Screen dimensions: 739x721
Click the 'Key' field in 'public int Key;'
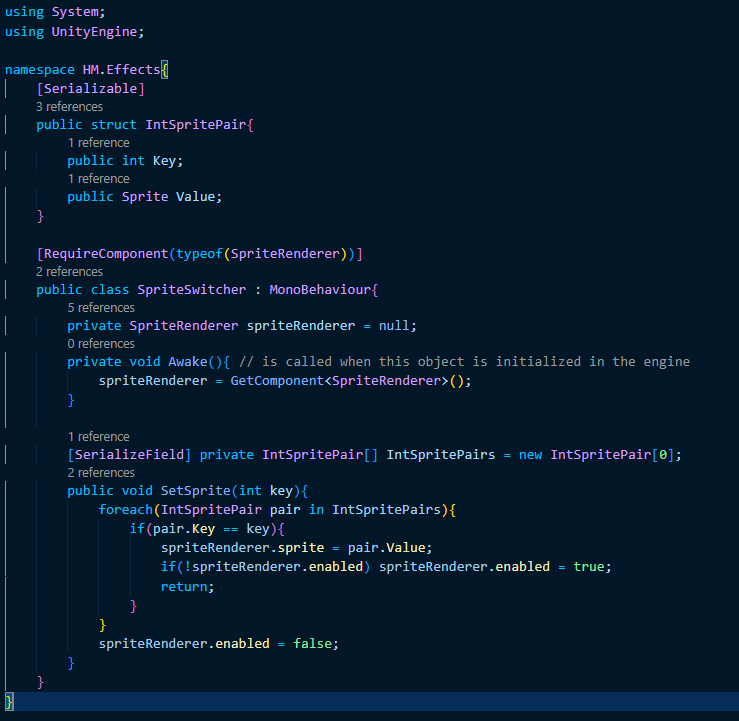(164, 161)
